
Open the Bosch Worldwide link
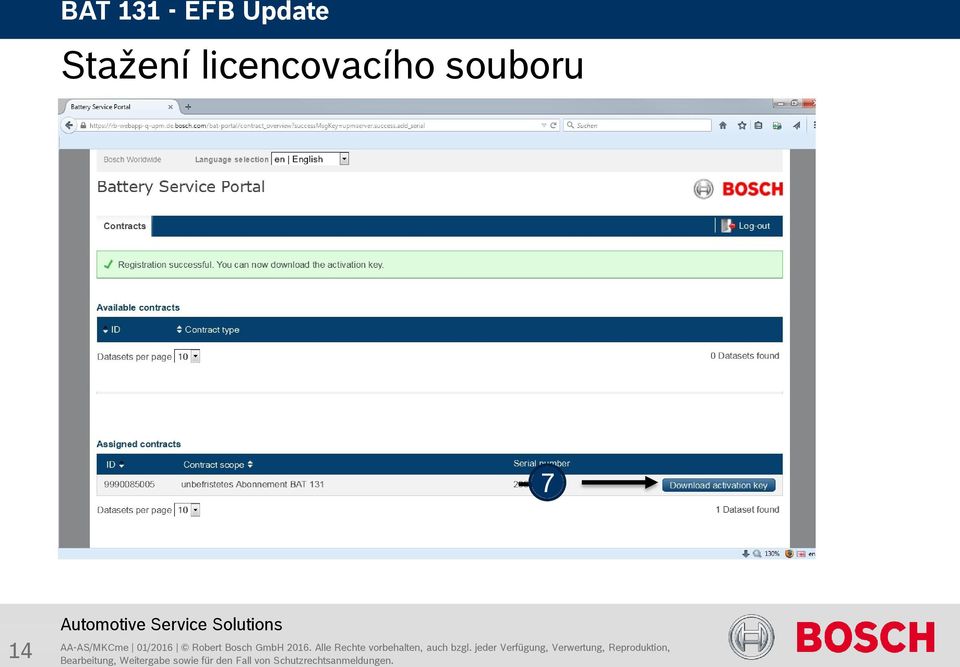pyautogui.click(x=132, y=159)
